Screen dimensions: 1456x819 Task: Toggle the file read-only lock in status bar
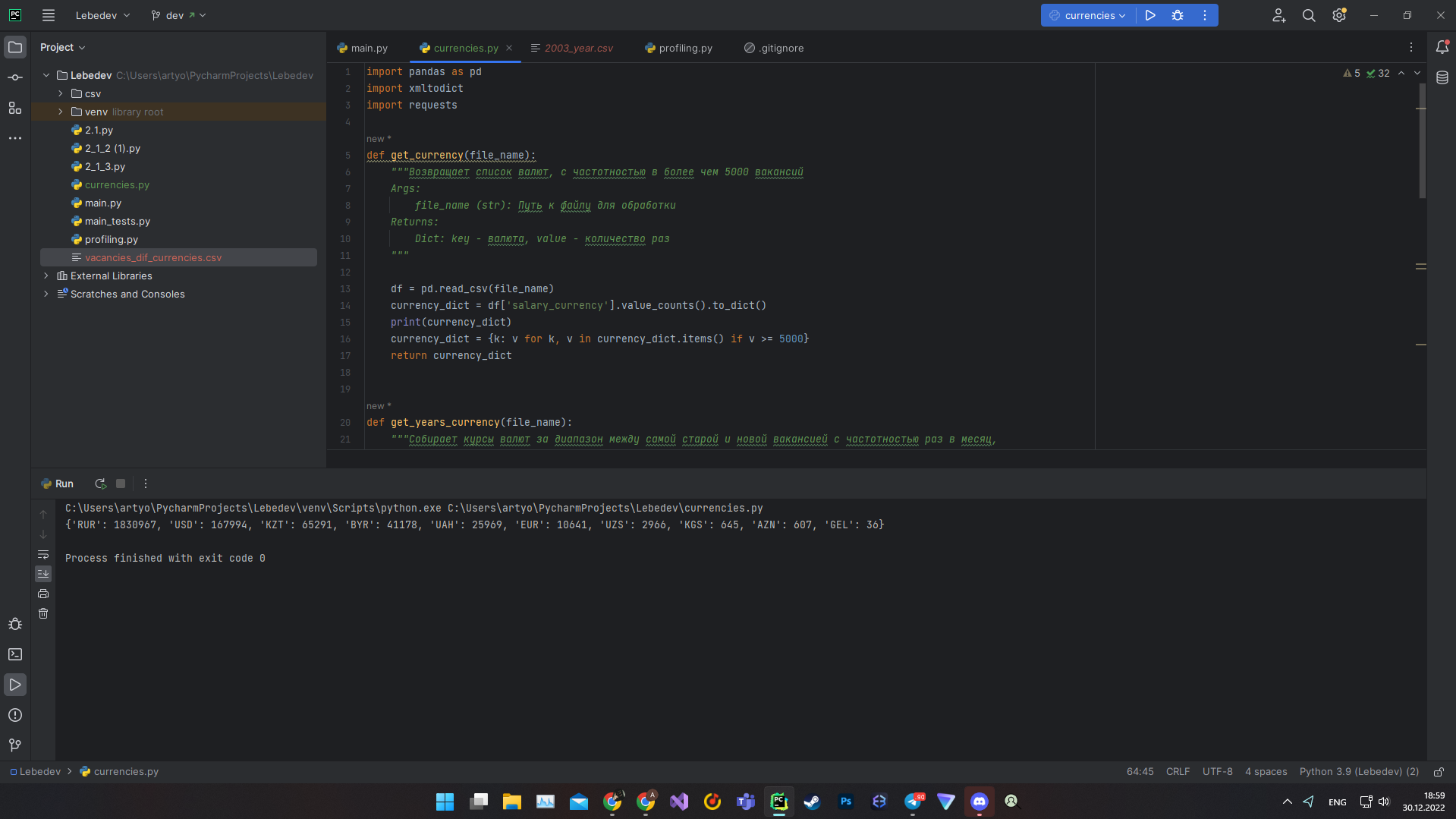pos(1439,771)
